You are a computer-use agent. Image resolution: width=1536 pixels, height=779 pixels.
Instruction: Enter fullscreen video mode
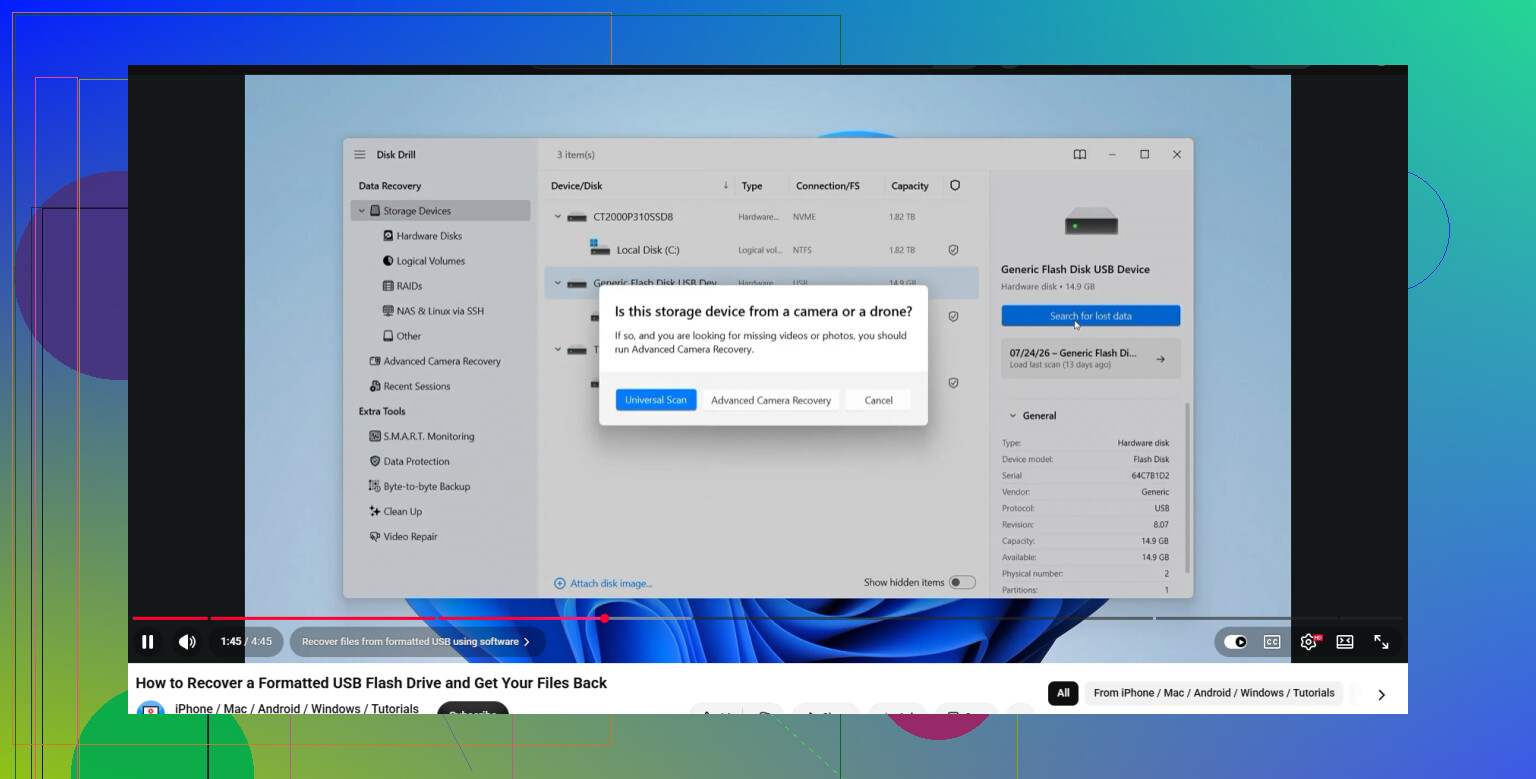coord(1381,642)
